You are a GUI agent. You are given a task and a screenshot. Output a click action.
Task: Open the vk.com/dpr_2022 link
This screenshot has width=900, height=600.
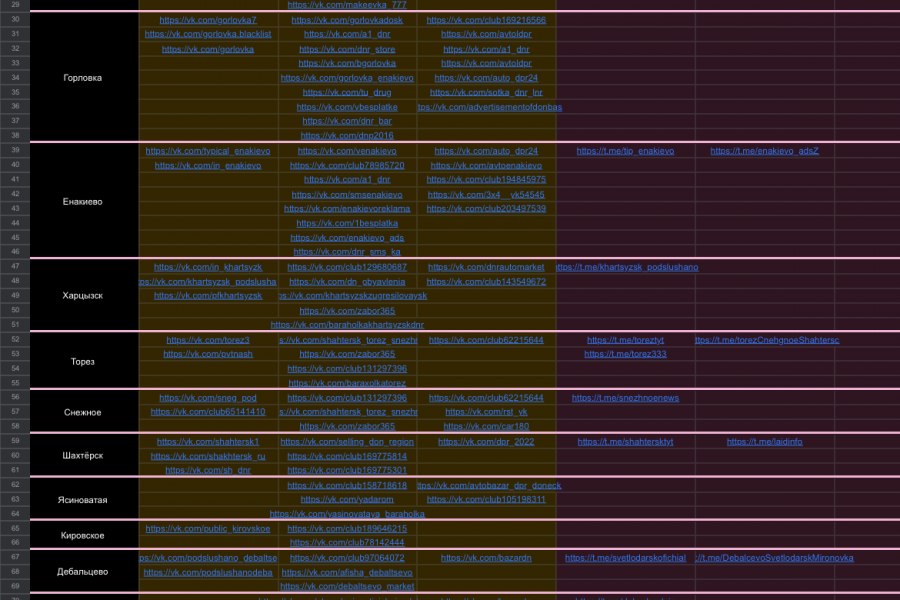coord(486,442)
